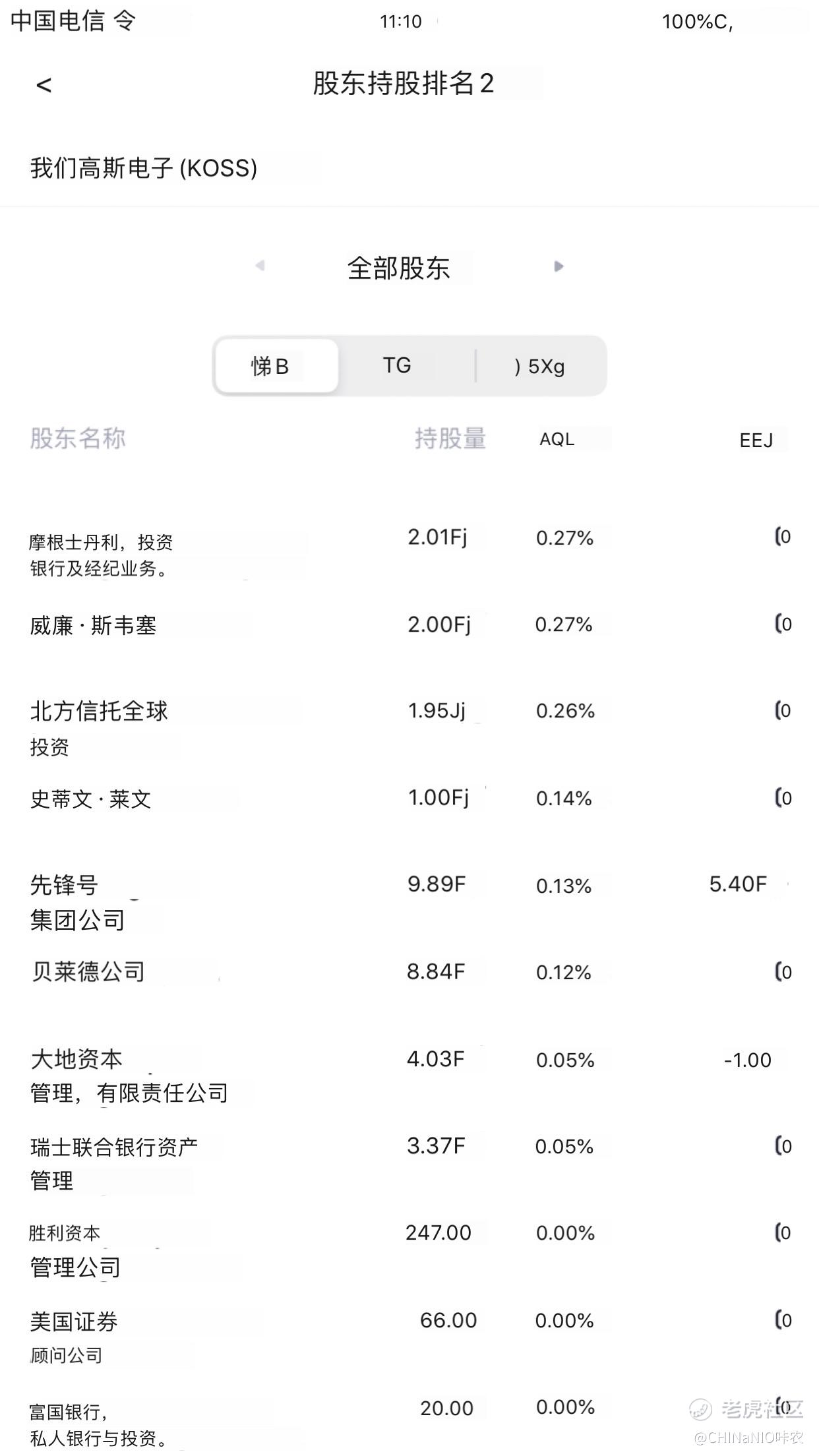Open the 全部股东 selector
This screenshot has height=1456, width=819.
pos(399,268)
